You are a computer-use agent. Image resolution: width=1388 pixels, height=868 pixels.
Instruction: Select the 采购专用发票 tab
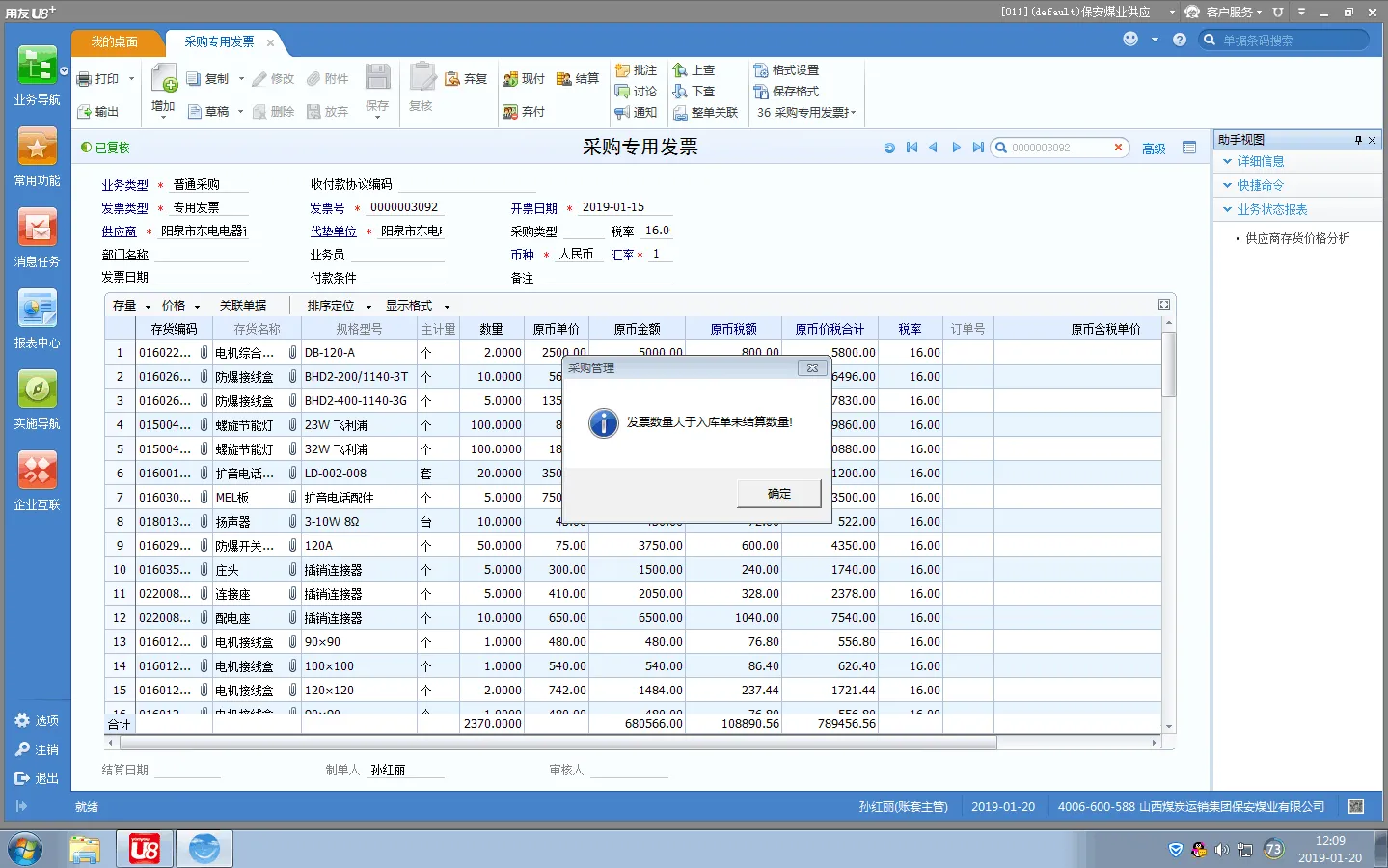tap(220, 42)
